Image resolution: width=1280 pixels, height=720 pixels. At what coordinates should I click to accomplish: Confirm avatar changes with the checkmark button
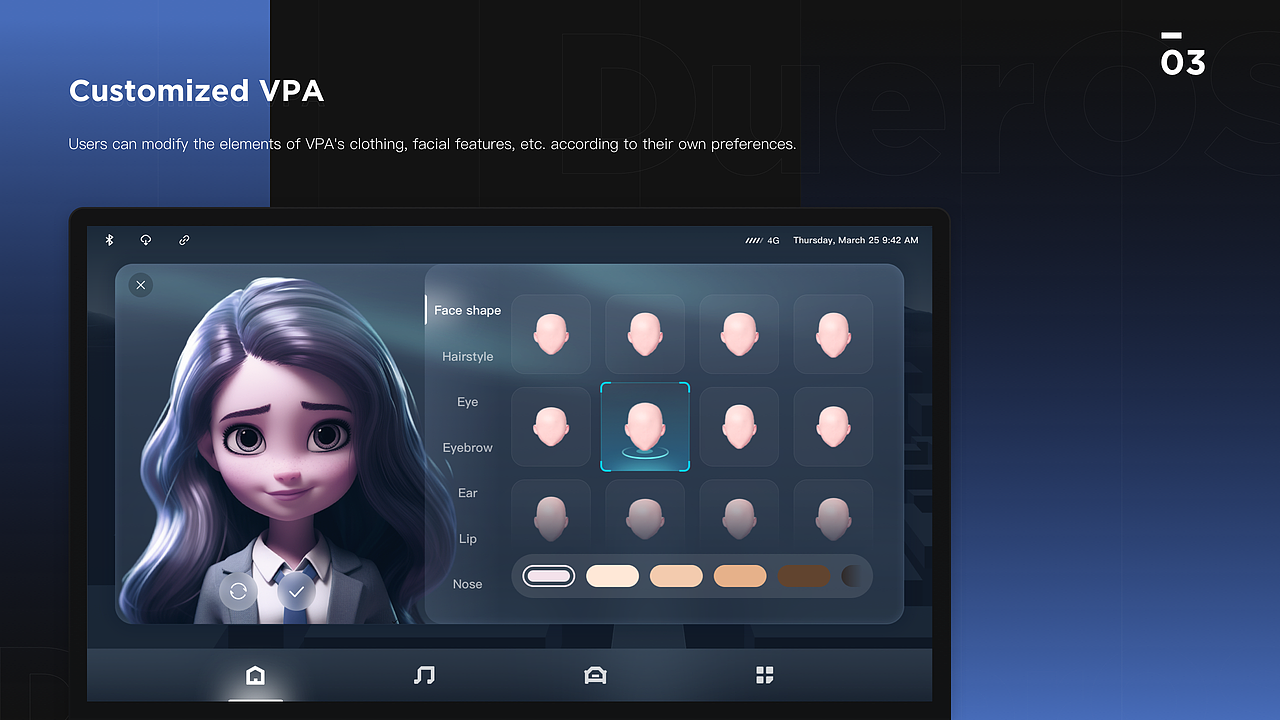[296, 591]
